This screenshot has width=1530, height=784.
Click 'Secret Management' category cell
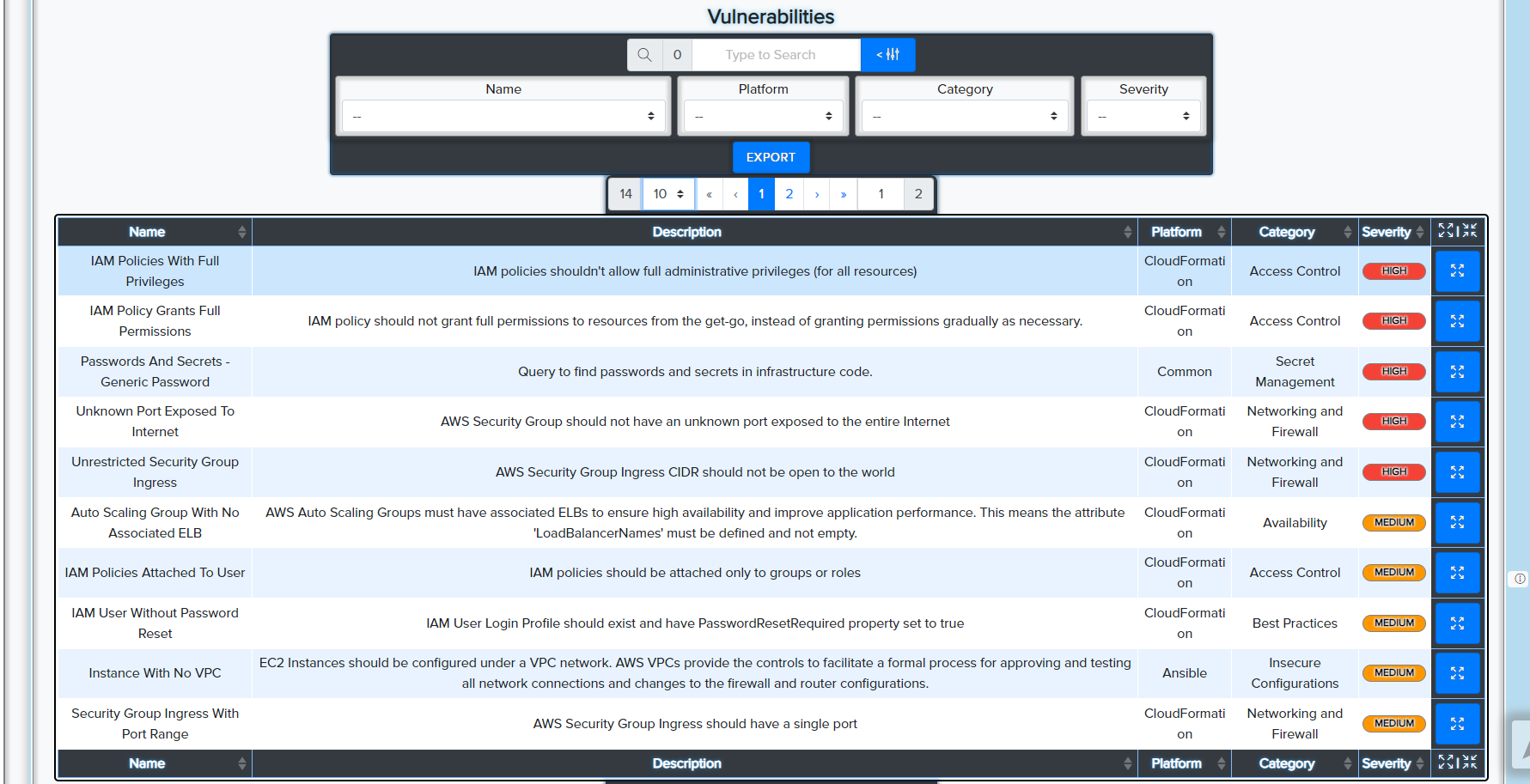[x=1295, y=372]
